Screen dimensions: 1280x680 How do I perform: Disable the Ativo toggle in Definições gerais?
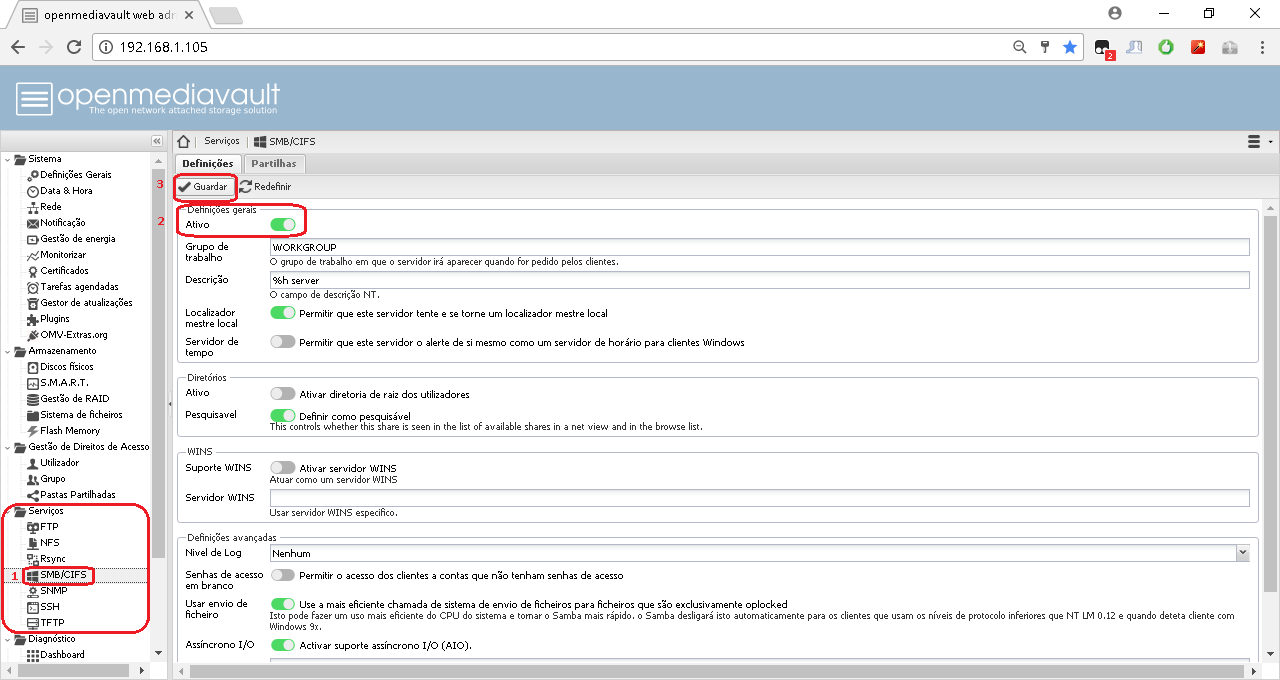click(283, 225)
